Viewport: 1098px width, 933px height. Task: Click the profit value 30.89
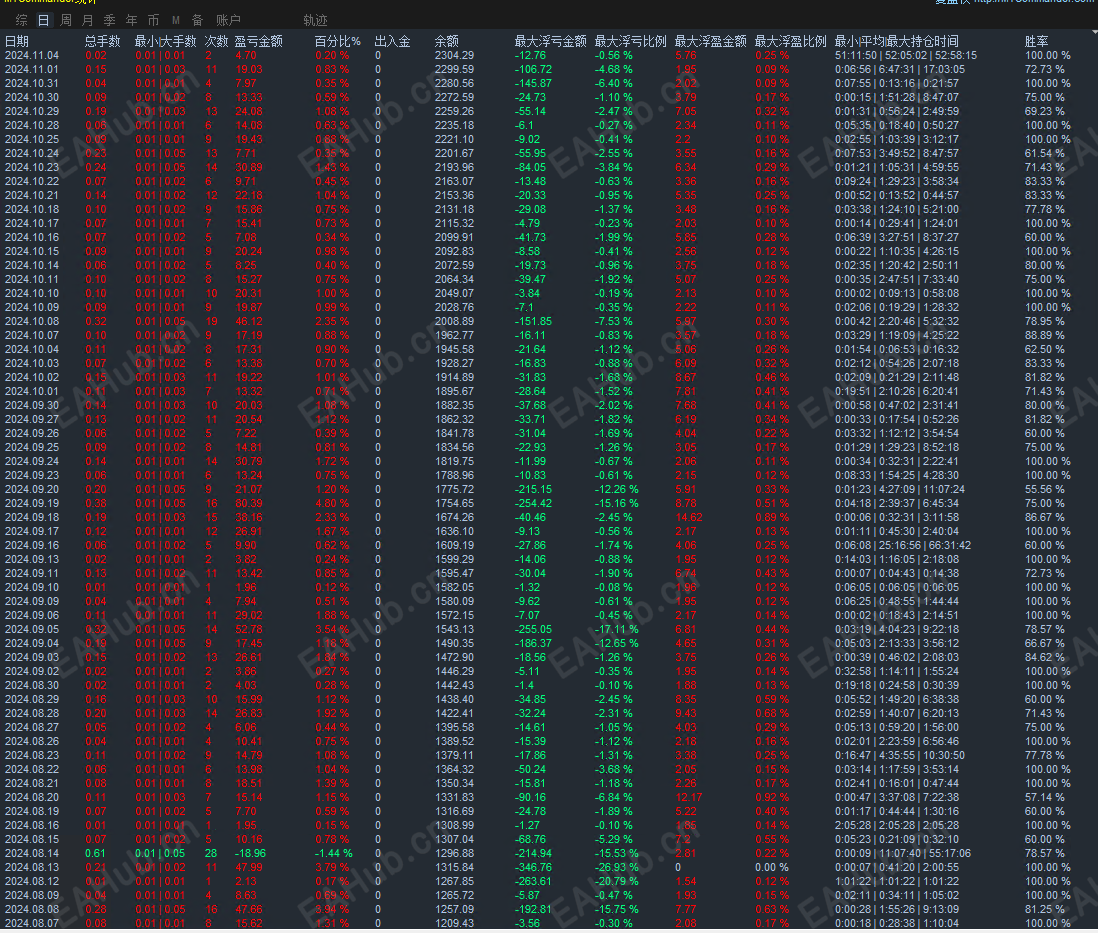coord(249,167)
